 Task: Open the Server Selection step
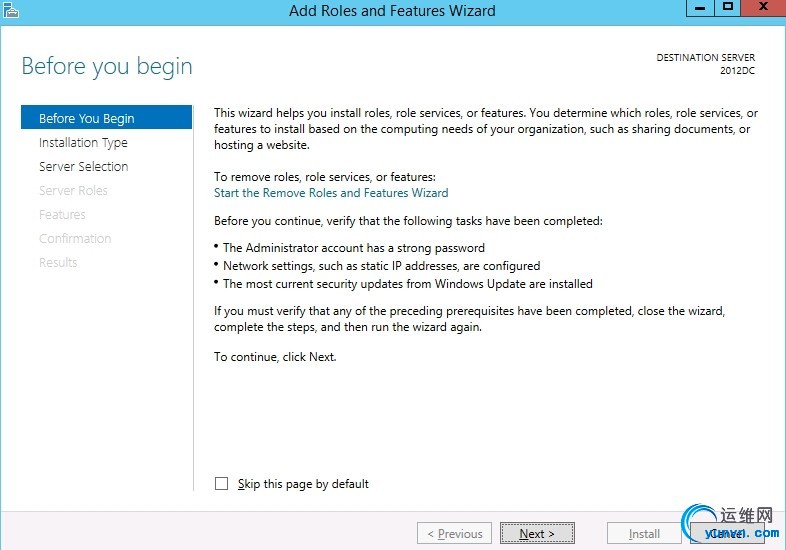(83, 166)
